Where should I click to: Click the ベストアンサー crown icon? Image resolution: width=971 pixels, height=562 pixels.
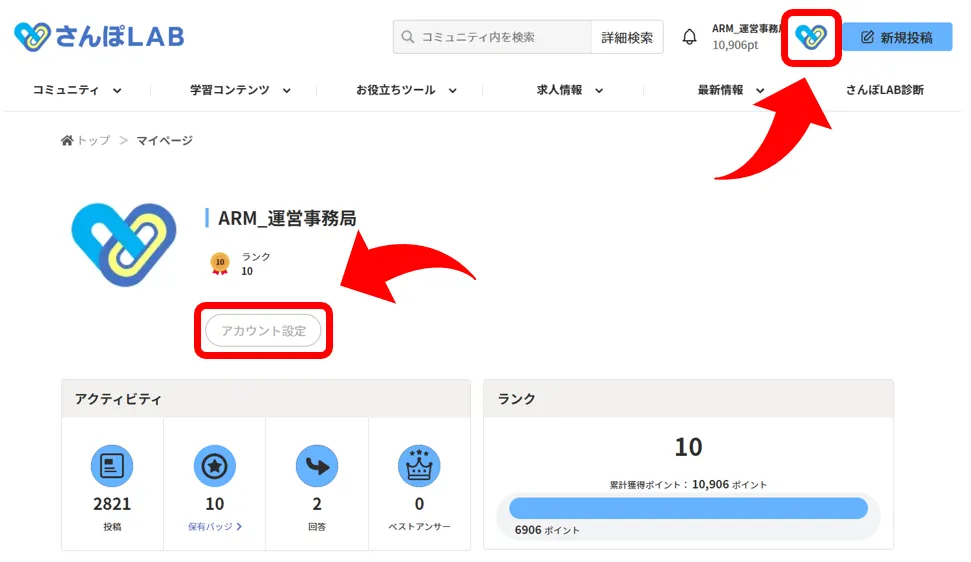pyautogui.click(x=419, y=466)
